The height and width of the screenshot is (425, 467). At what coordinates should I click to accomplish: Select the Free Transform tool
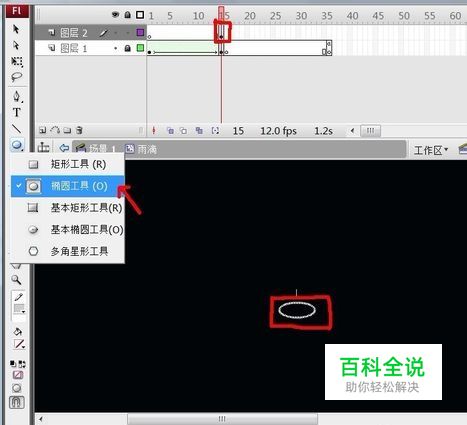tap(17, 61)
